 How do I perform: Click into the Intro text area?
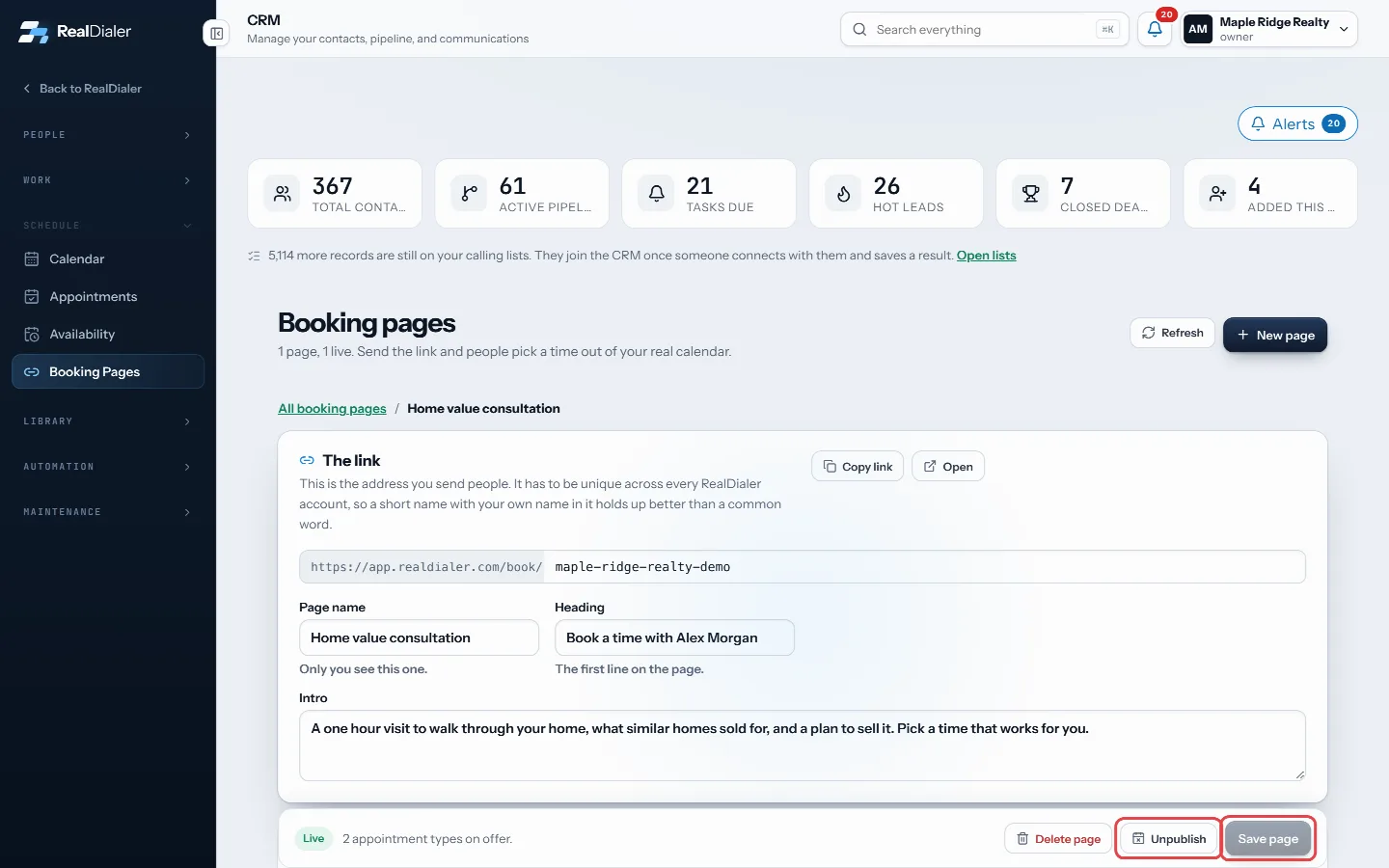[803, 746]
